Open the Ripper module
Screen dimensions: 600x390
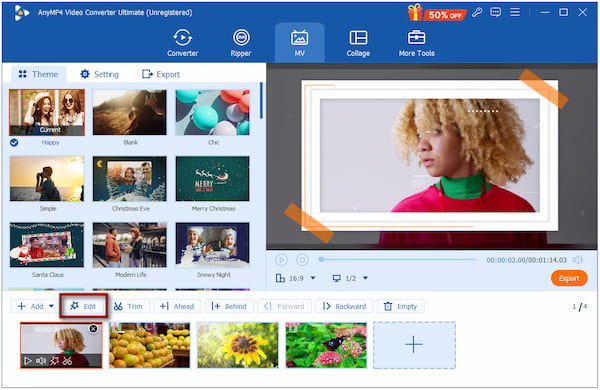click(x=241, y=43)
